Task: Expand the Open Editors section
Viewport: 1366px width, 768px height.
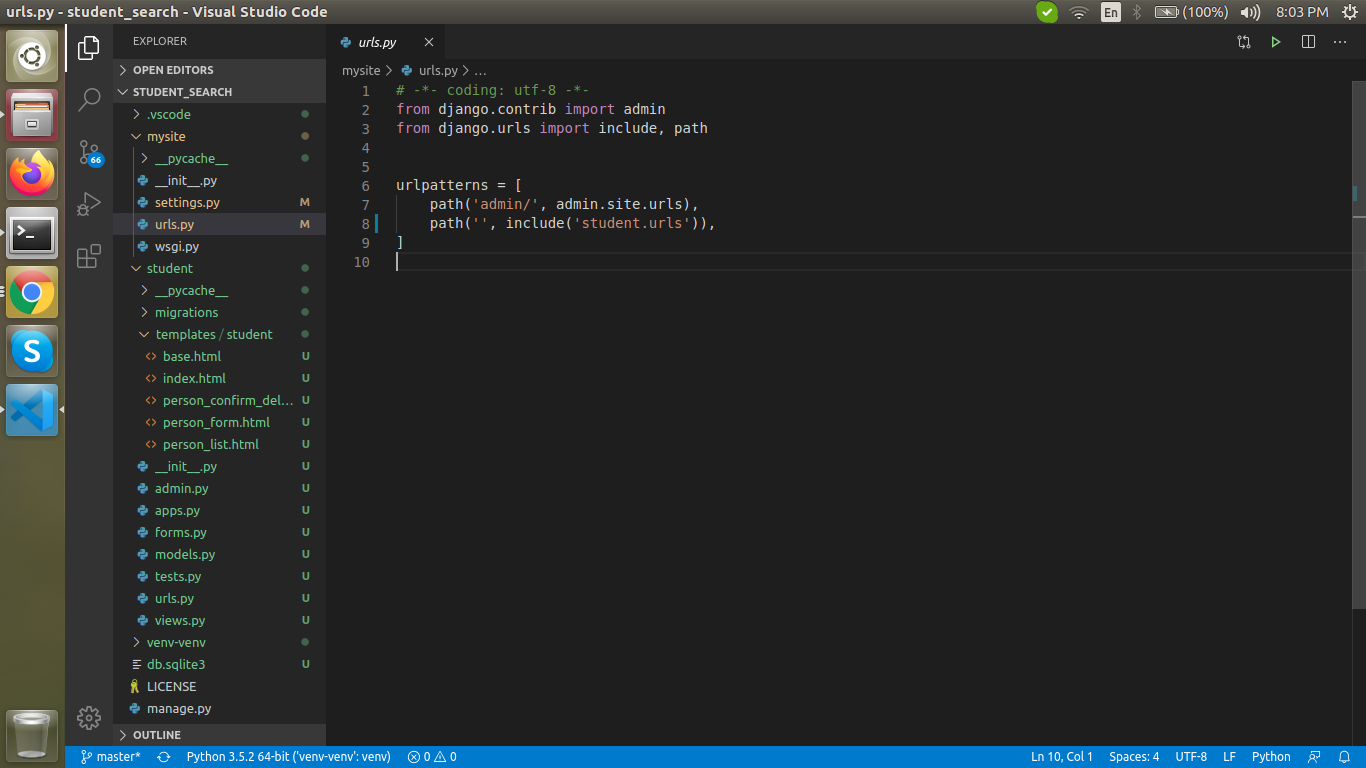Action: [219, 70]
